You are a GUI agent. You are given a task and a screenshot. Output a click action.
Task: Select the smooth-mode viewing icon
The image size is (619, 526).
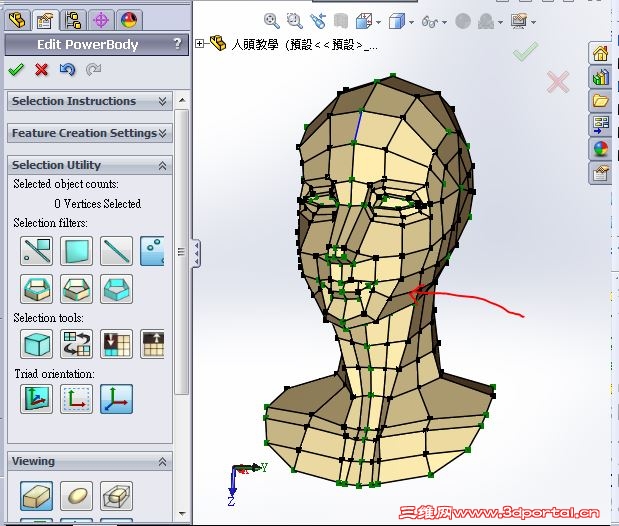(x=77, y=496)
